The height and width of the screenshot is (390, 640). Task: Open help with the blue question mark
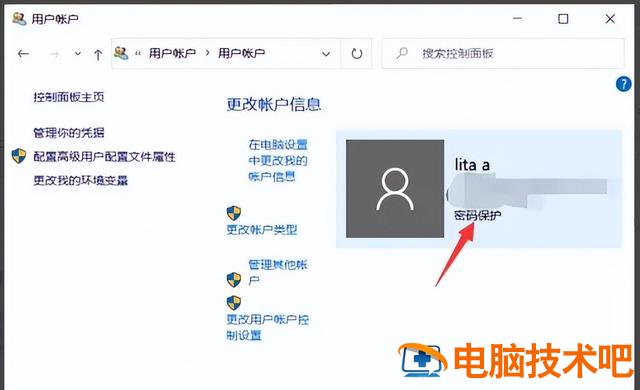[x=623, y=84]
